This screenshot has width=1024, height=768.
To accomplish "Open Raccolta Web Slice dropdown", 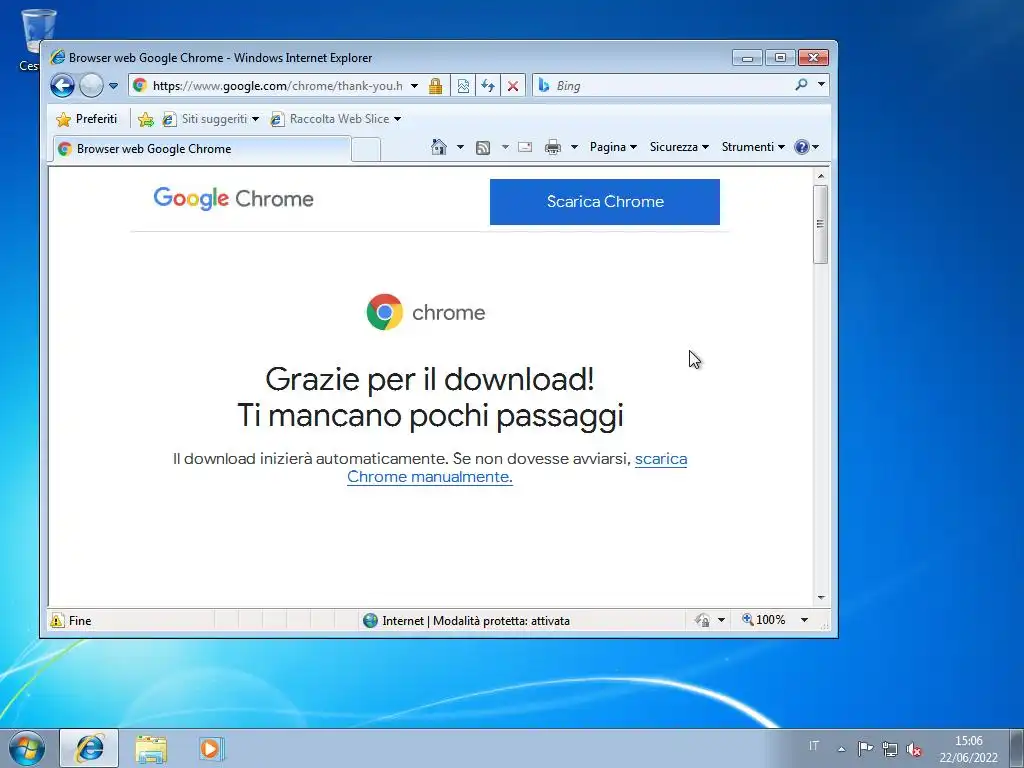I will [x=336, y=119].
